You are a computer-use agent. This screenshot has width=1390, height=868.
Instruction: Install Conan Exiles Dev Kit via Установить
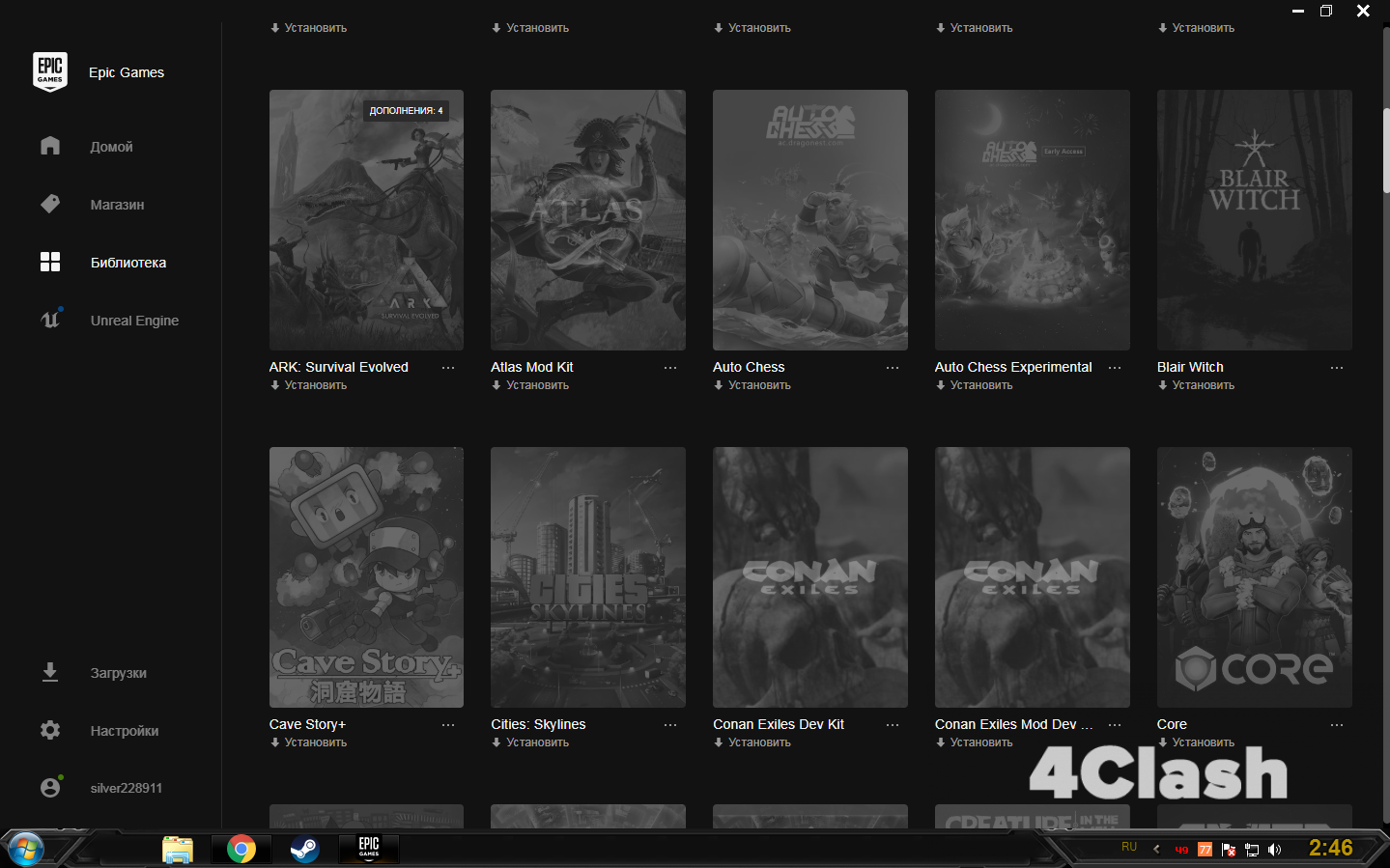(752, 742)
